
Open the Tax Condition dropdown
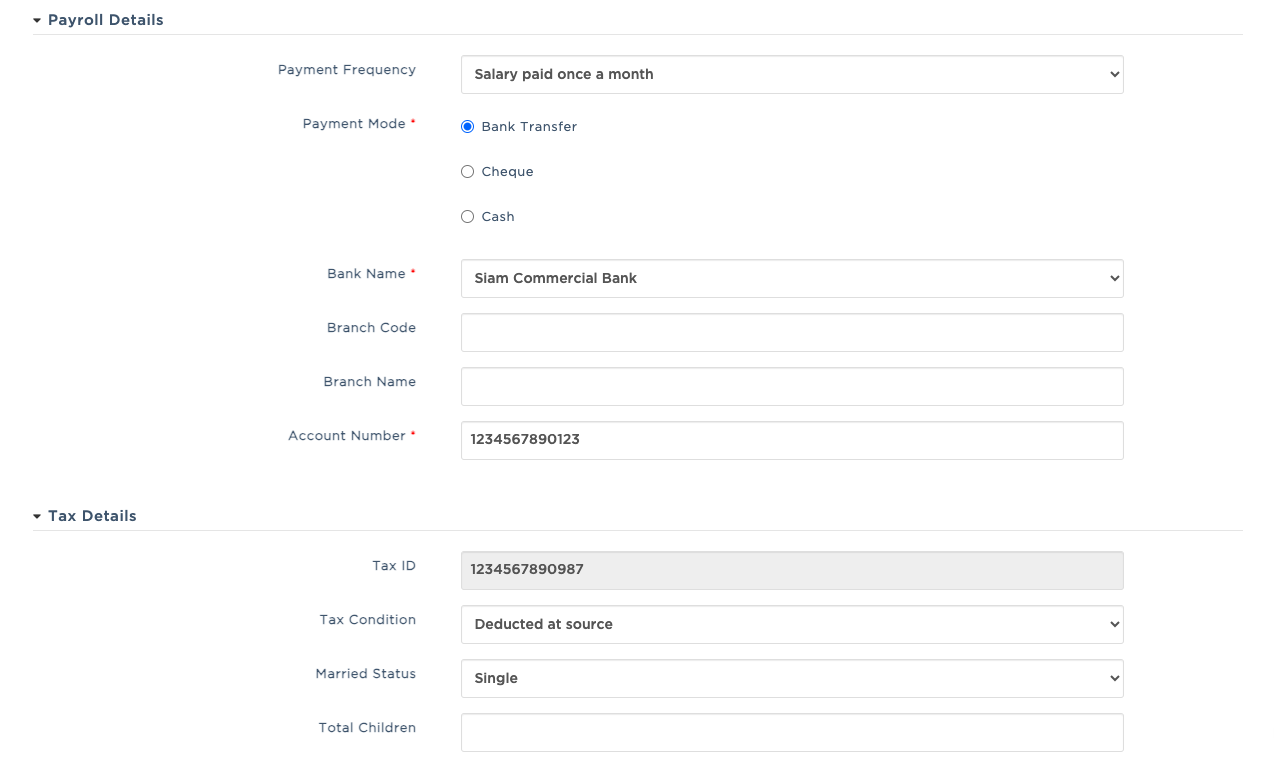(x=792, y=624)
